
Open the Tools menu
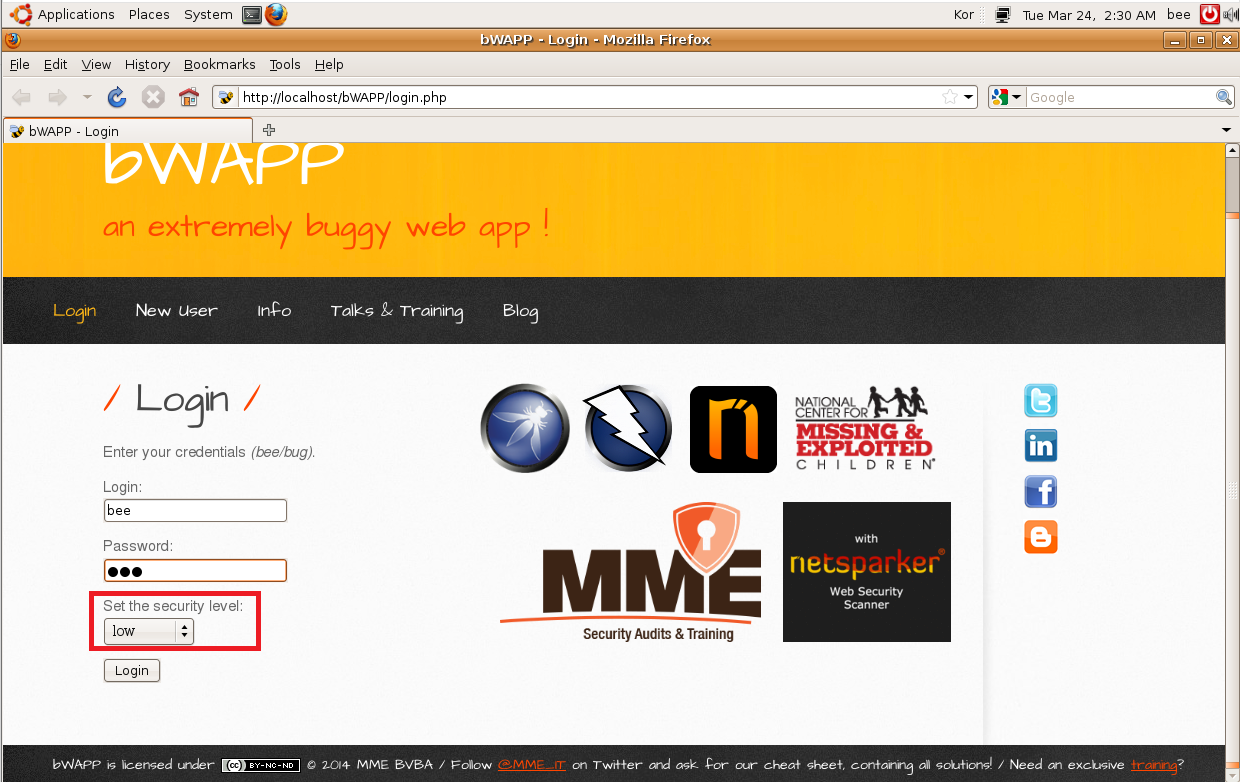[x=284, y=64]
